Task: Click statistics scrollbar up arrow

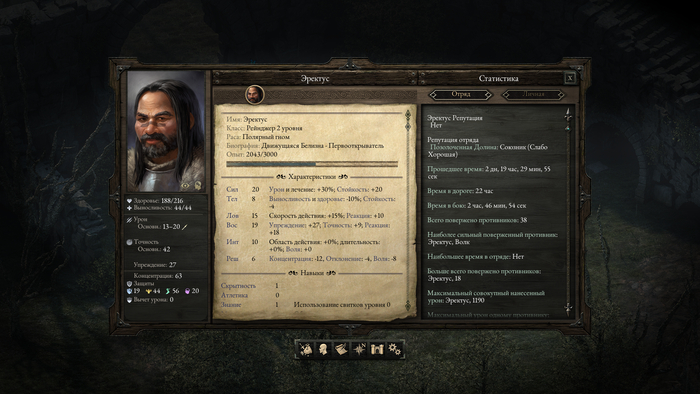Action: (x=568, y=114)
